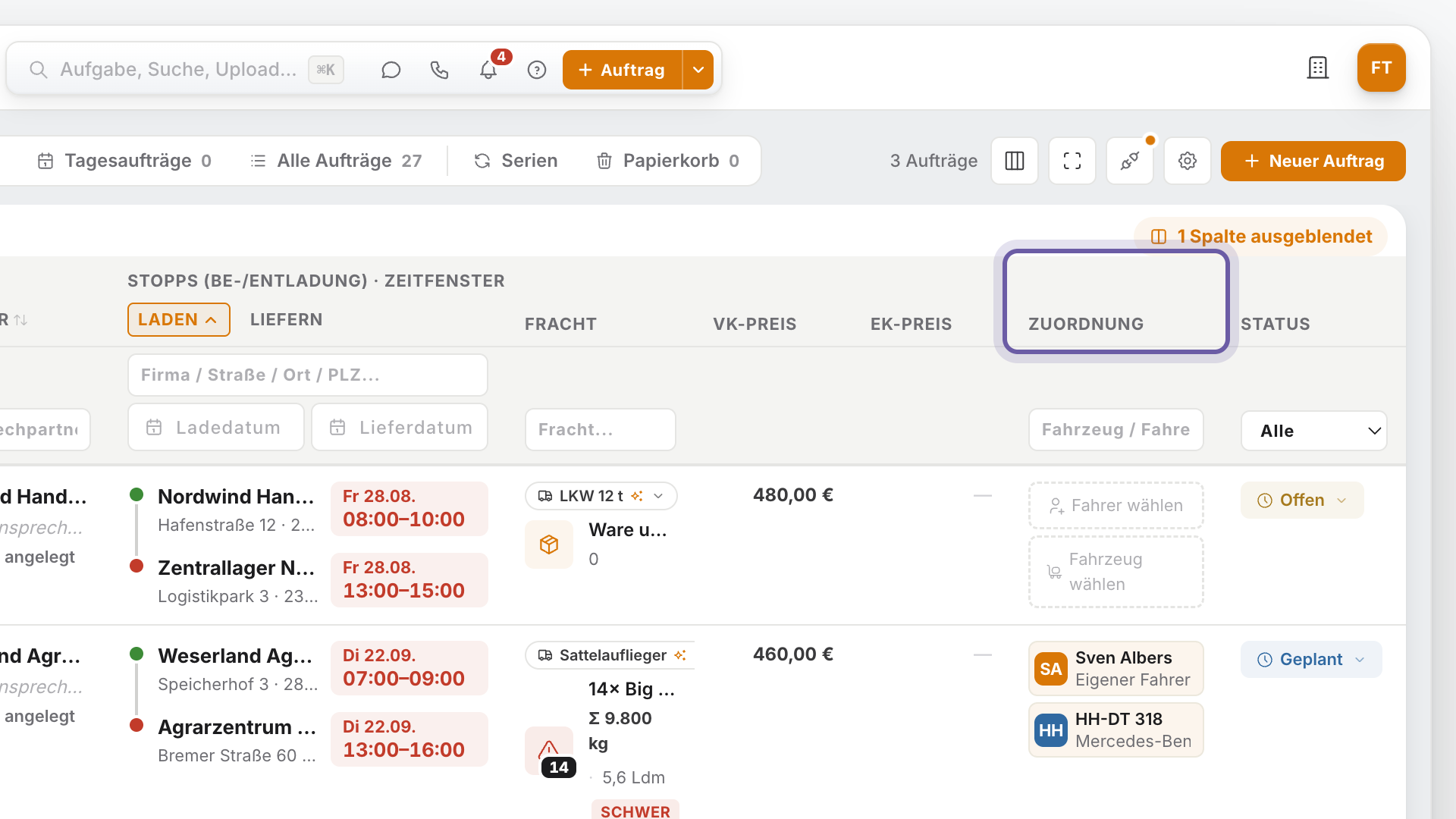Click the company building icon
The width and height of the screenshot is (1456, 819).
tap(1318, 67)
